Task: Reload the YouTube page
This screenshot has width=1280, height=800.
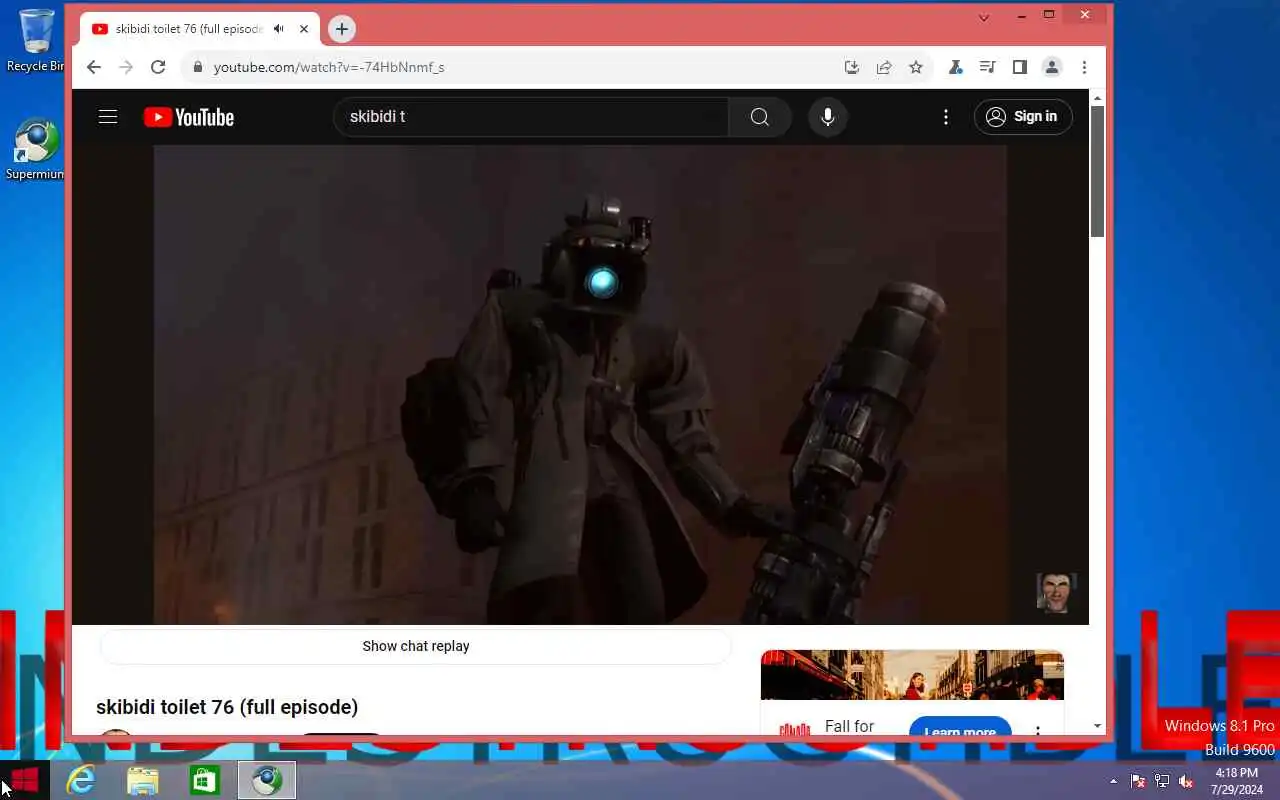Action: (157, 67)
